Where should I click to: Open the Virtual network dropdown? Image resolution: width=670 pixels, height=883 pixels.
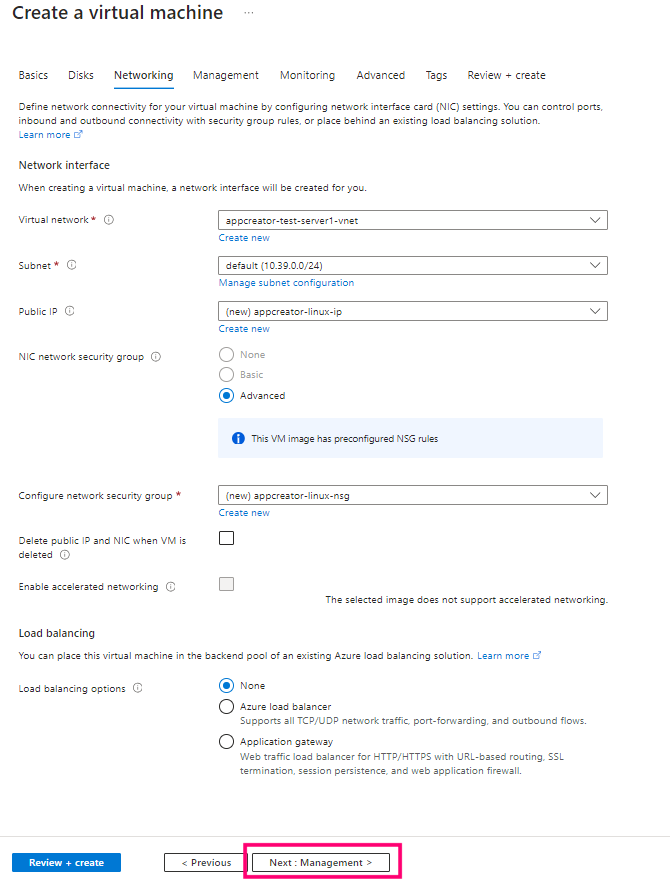tap(412, 220)
